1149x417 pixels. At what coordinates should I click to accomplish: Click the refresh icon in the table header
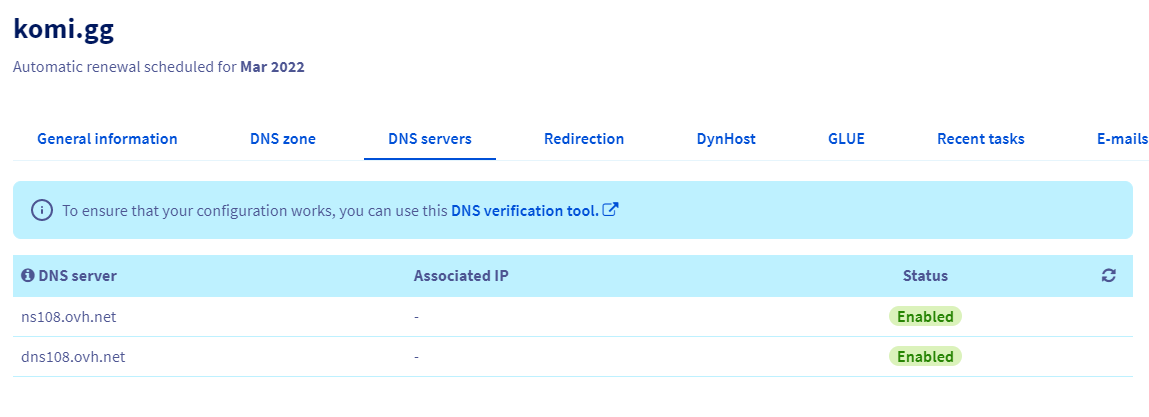click(1108, 276)
